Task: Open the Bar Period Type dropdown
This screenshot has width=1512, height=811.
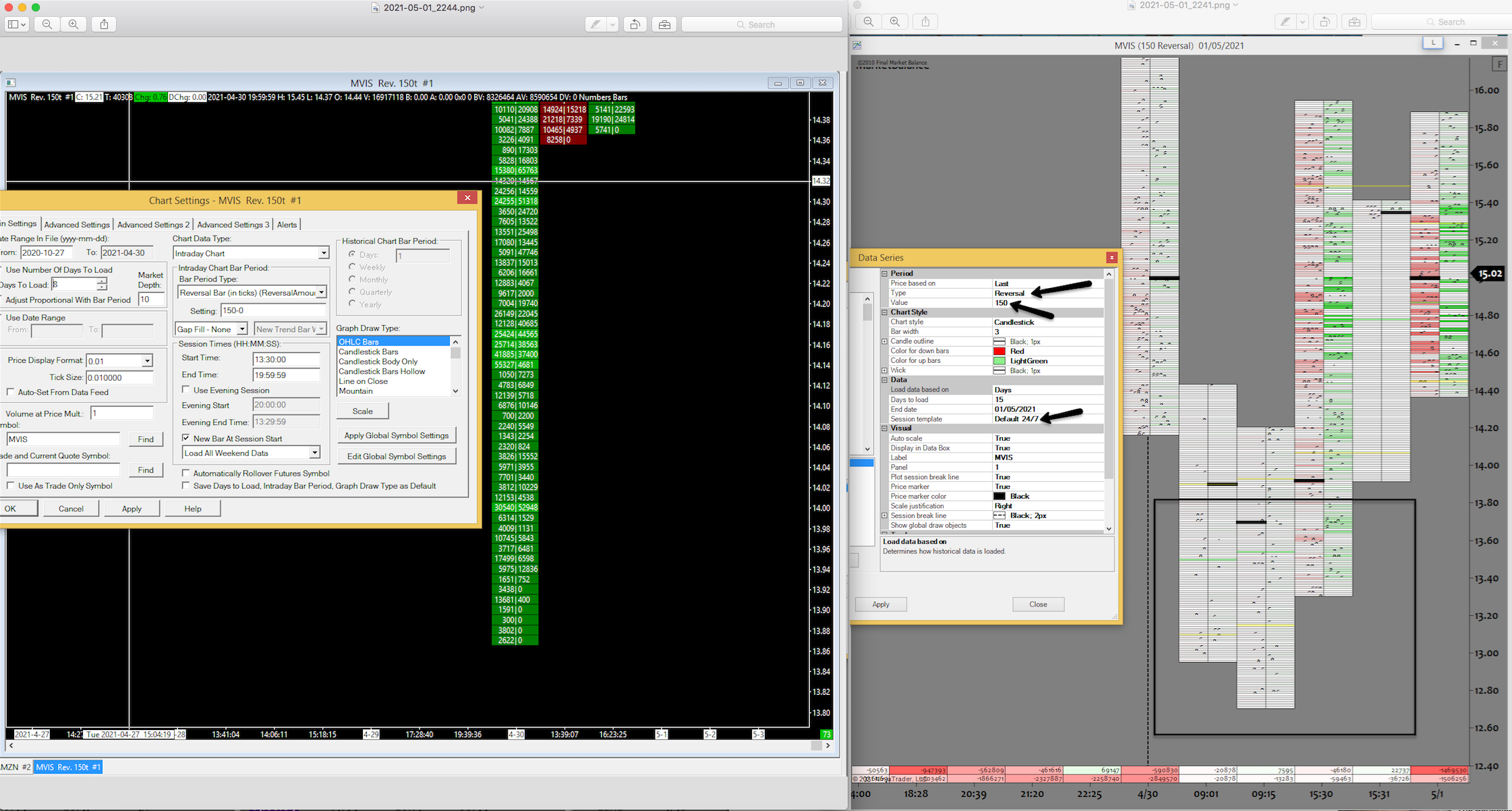Action: pyautogui.click(x=321, y=293)
